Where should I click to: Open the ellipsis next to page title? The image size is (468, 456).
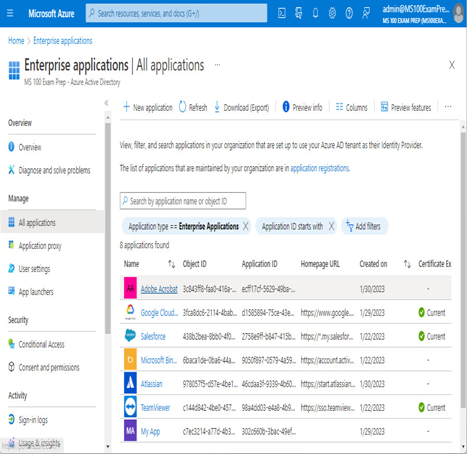[x=217, y=65]
